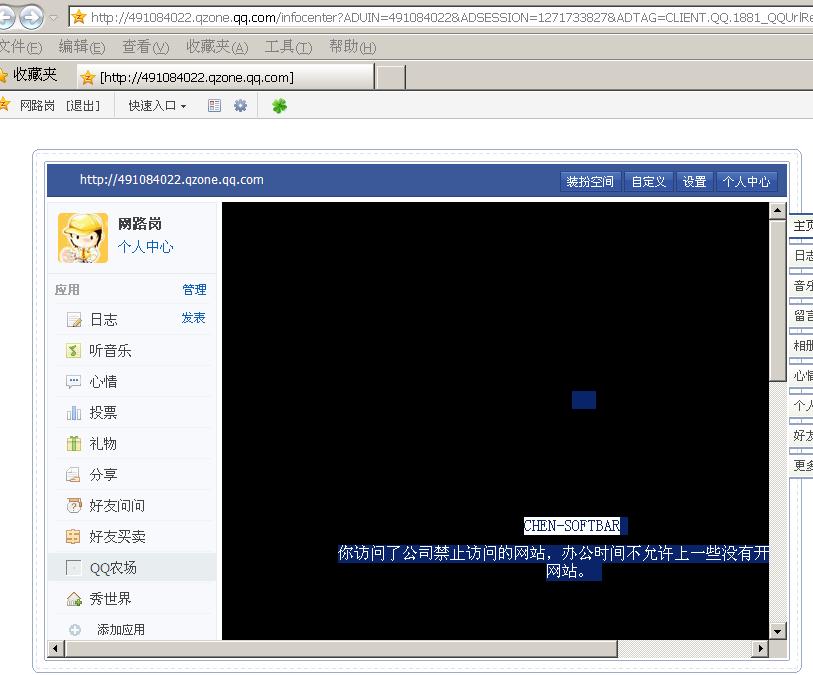Click the 礼物 gift box icon
Image resolution: width=813 pixels, height=675 pixels.
coord(74,443)
